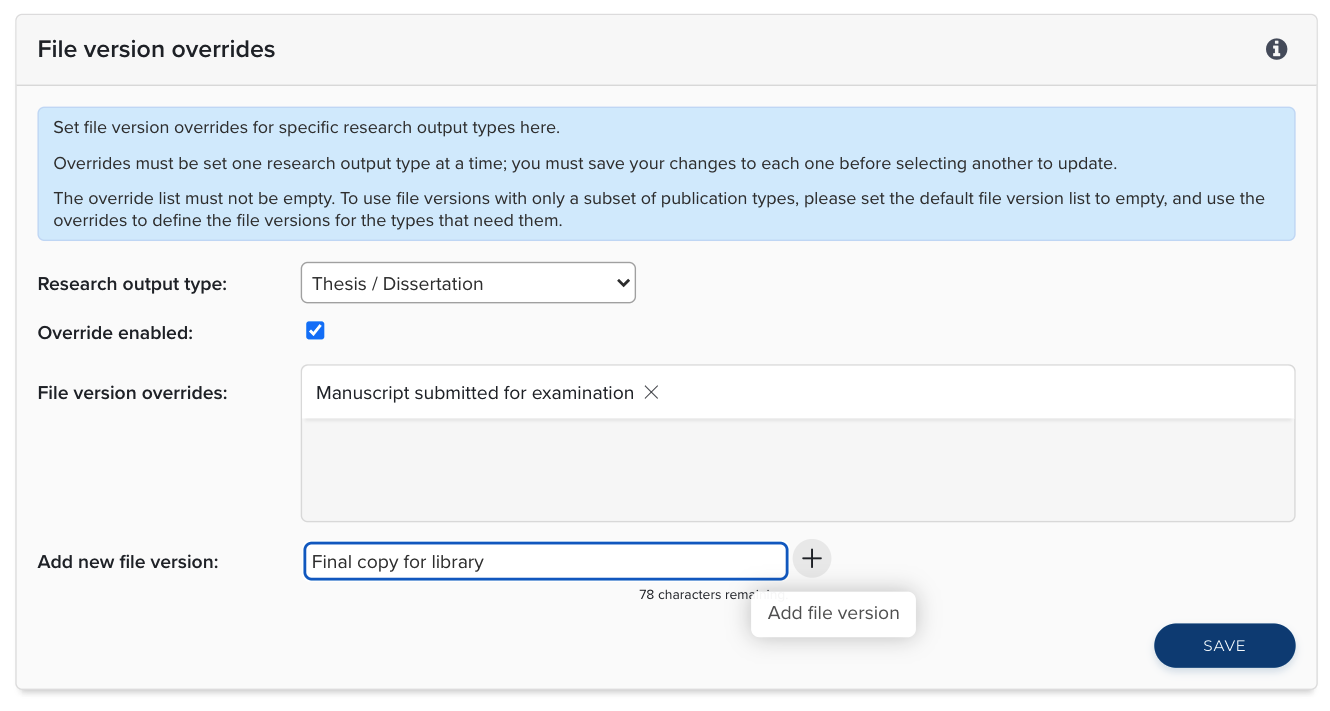Select the Manuscript submitted for examination item text
Screen dimensions: 1330x711
[474, 393]
